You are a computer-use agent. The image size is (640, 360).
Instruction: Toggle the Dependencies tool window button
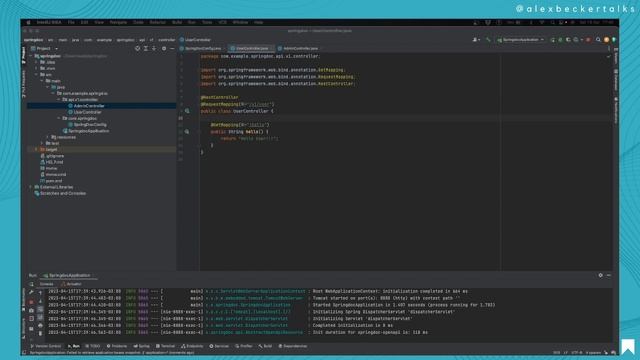tap(293, 346)
